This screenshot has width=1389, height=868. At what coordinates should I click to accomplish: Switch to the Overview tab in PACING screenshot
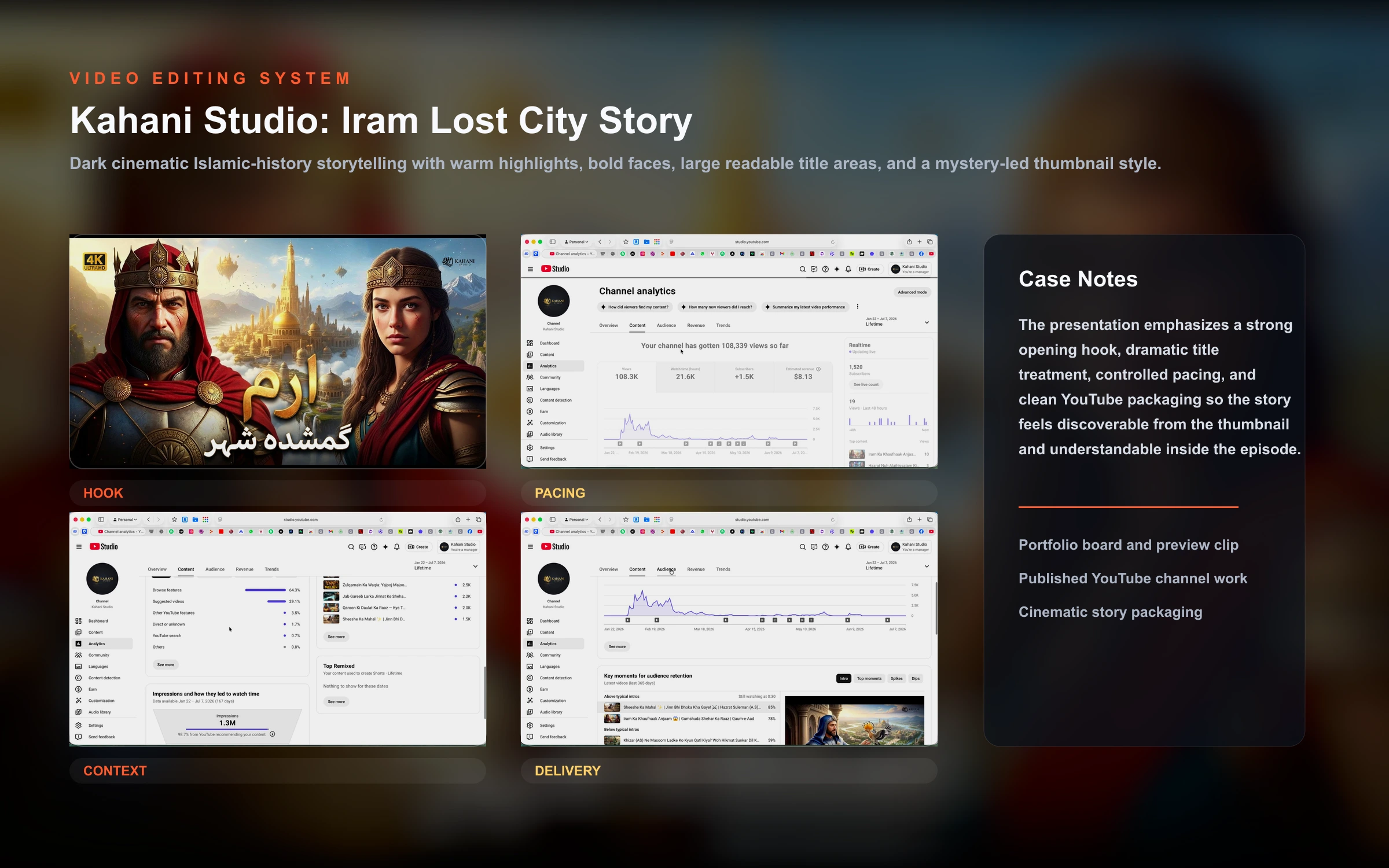click(608, 325)
